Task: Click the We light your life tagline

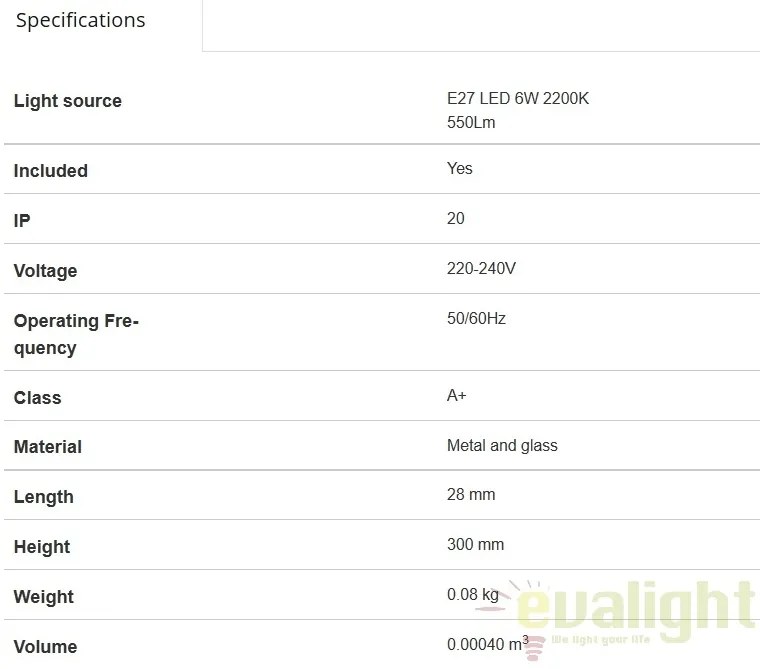Action: [601, 640]
